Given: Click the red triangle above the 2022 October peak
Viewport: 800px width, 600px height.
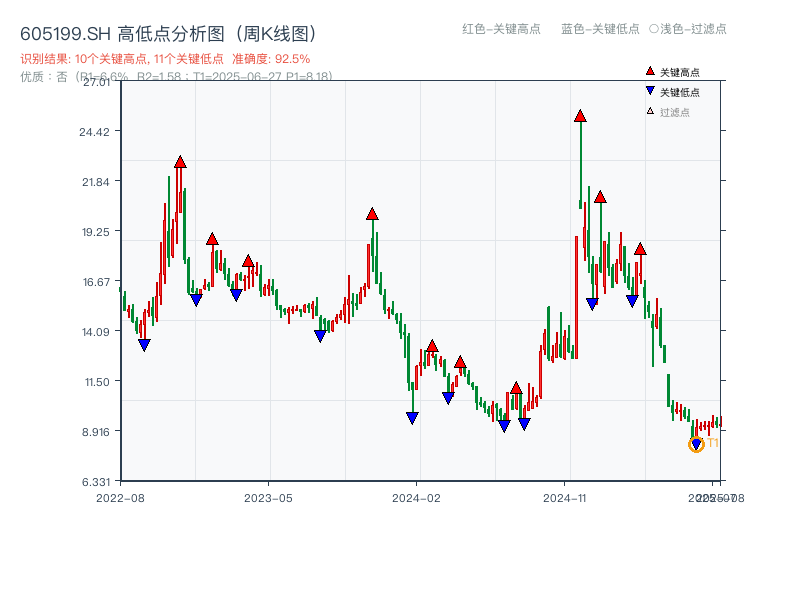Looking at the screenshot, I should pyautogui.click(x=179, y=160).
